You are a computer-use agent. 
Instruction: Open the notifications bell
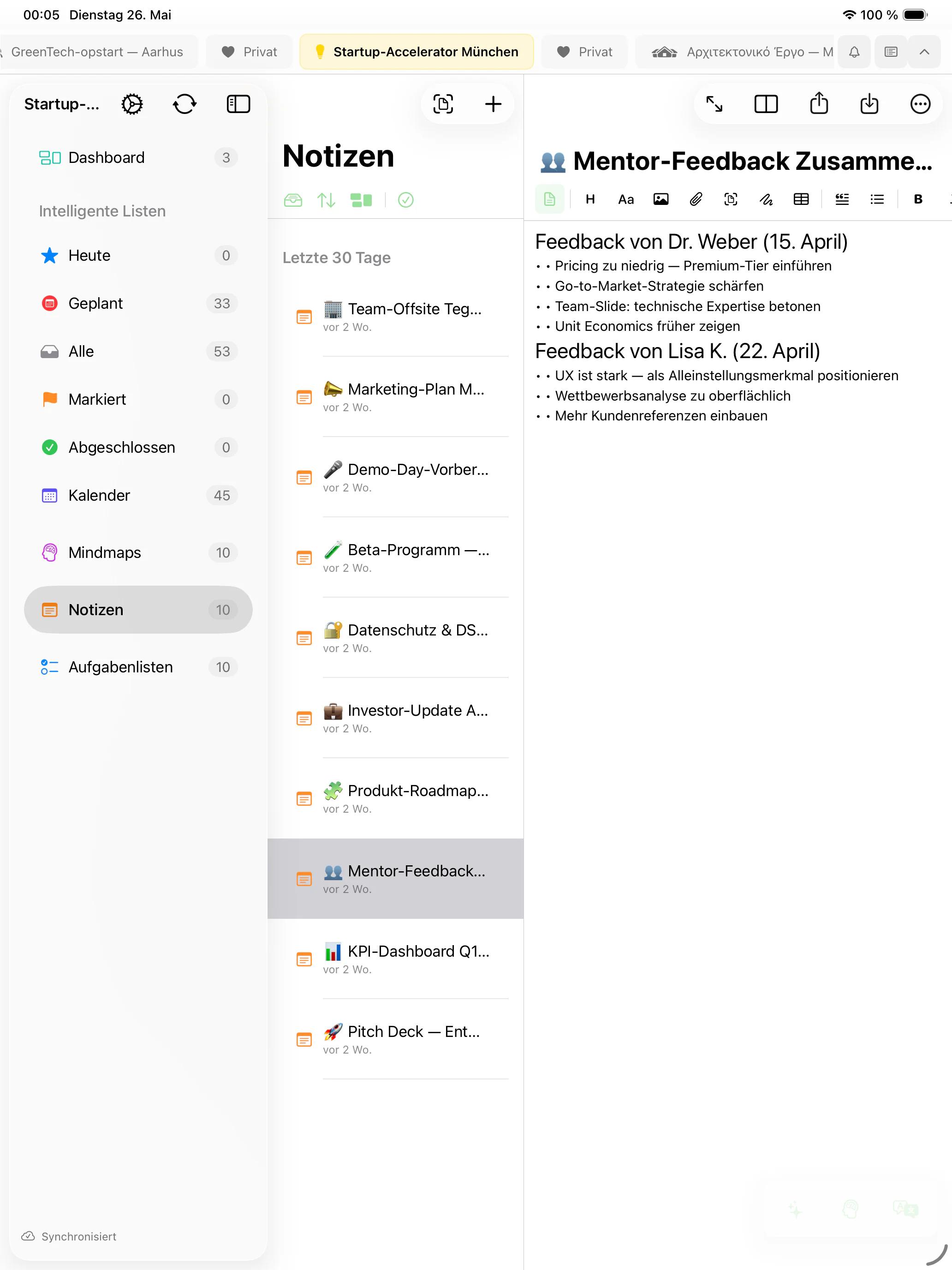[x=854, y=52]
